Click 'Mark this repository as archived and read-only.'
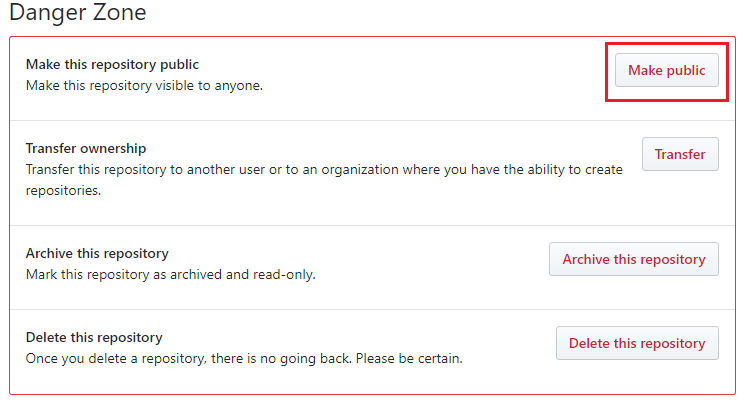745x404 pixels. 171,274
